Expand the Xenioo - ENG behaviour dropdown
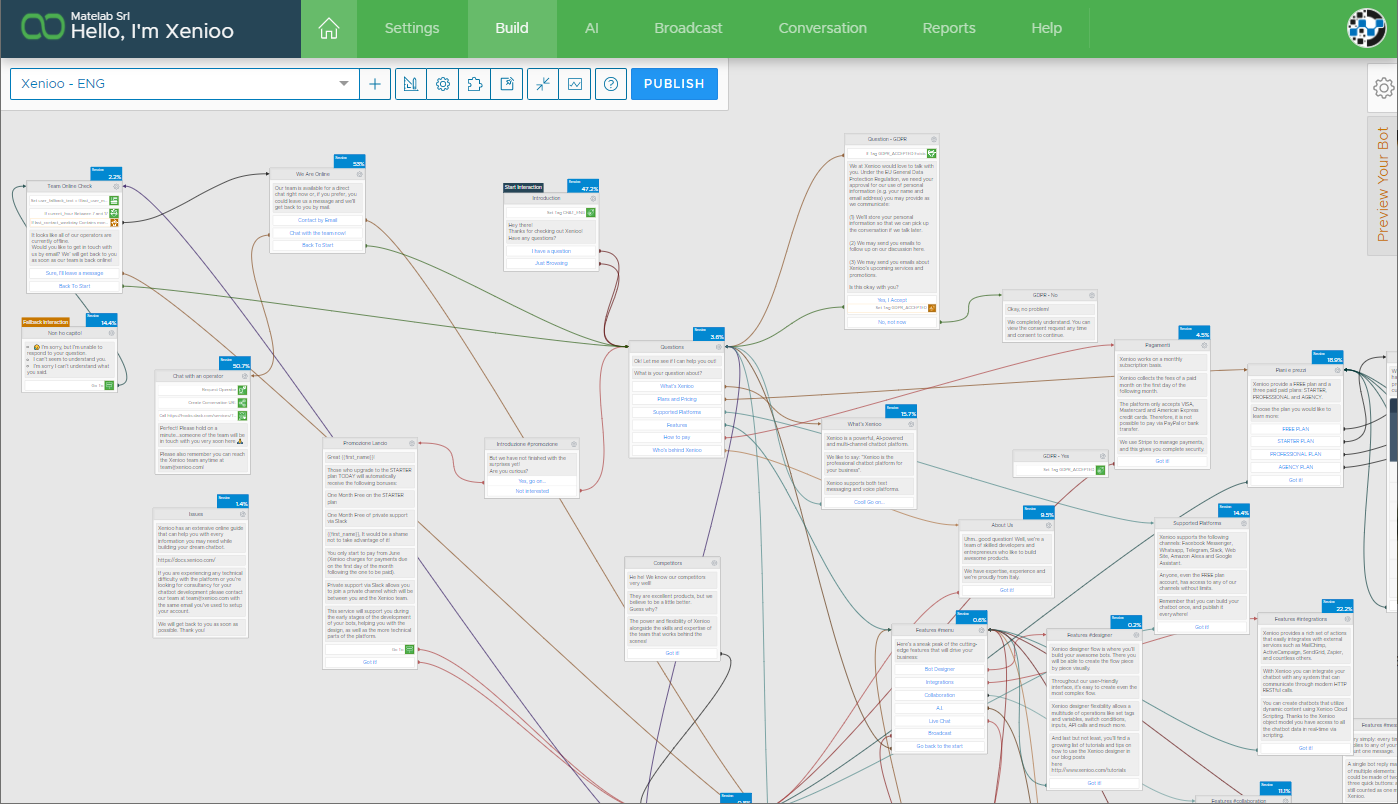1398x804 pixels. 186,84
